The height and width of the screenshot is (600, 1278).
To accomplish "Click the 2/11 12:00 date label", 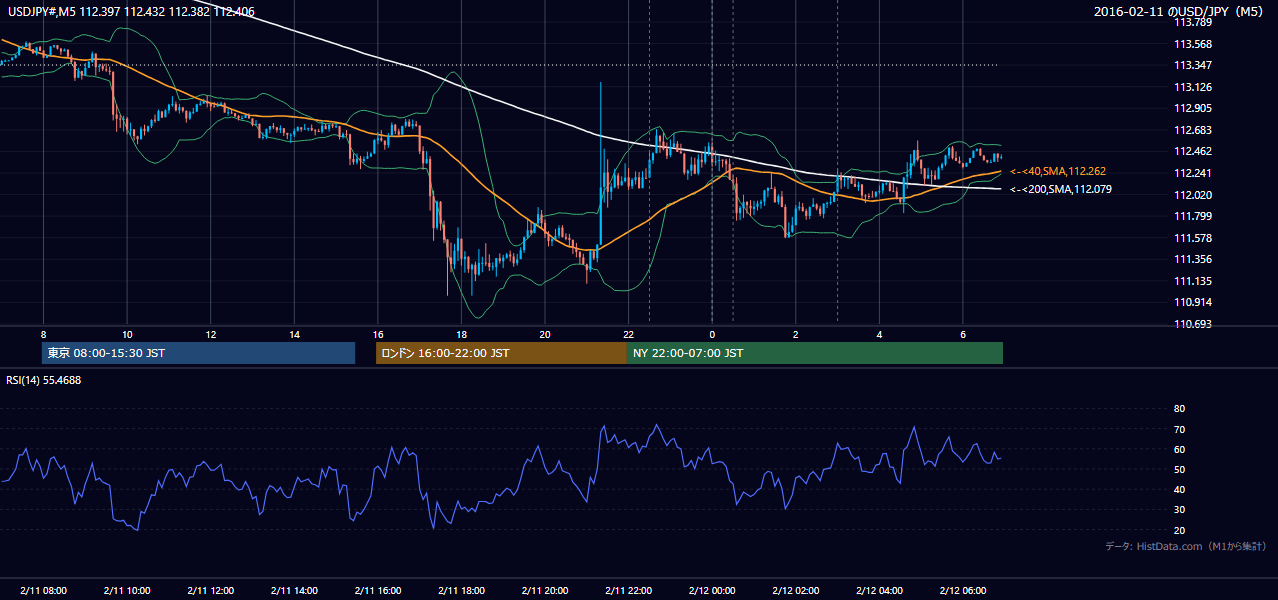I will [211, 591].
